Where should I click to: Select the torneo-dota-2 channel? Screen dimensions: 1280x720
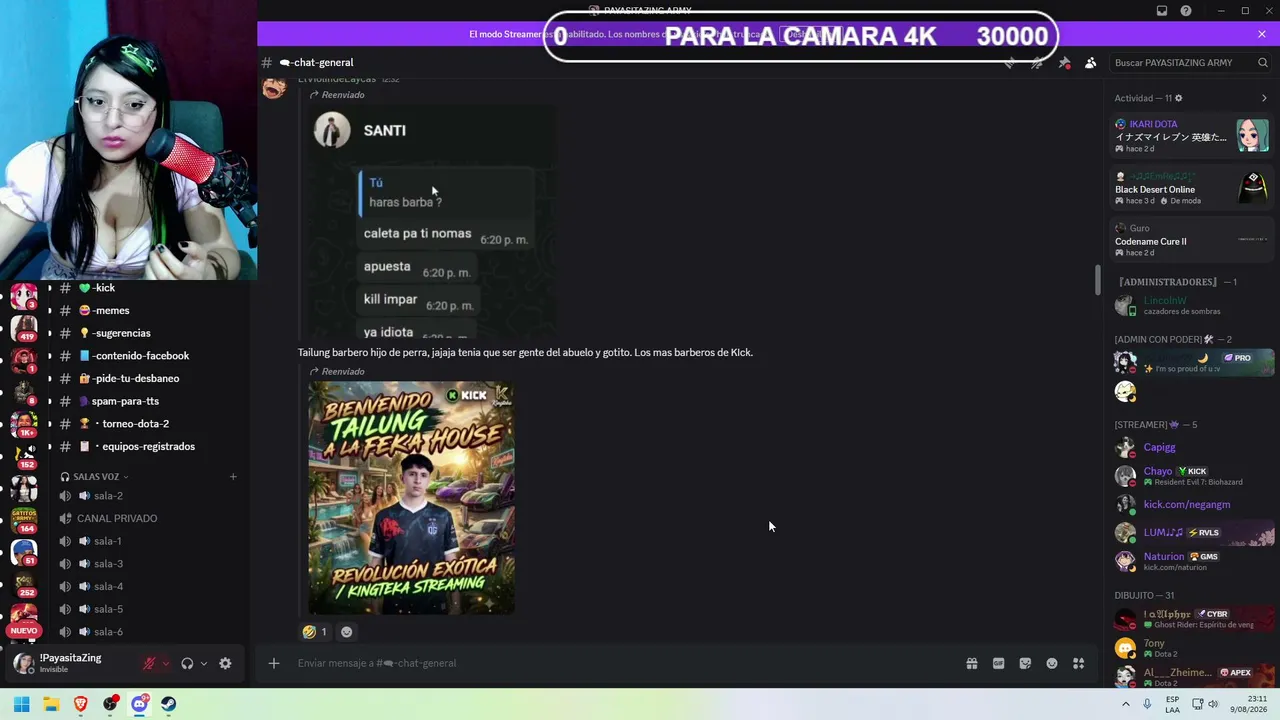coord(147,424)
